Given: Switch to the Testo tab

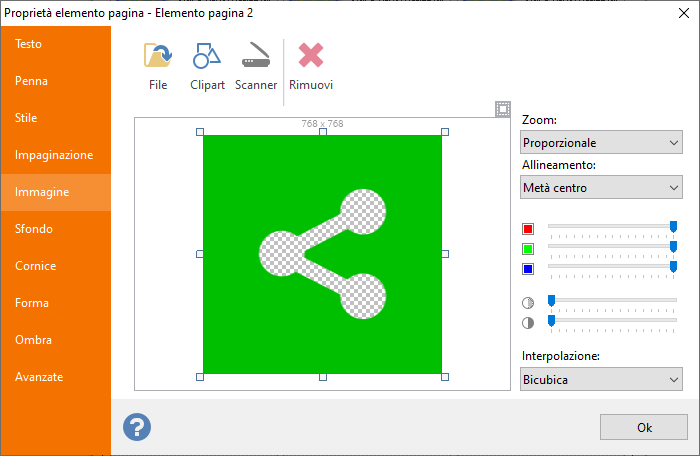Looking at the screenshot, I should click(x=56, y=44).
